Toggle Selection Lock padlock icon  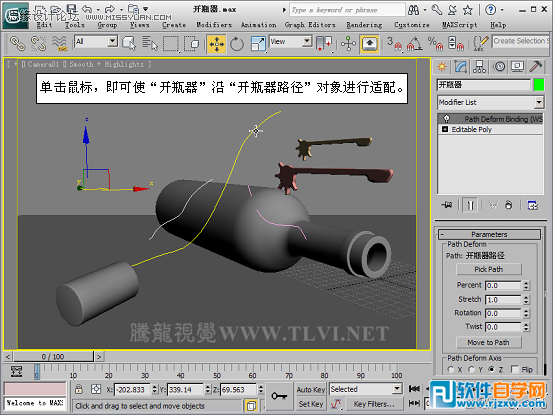(x=79, y=389)
